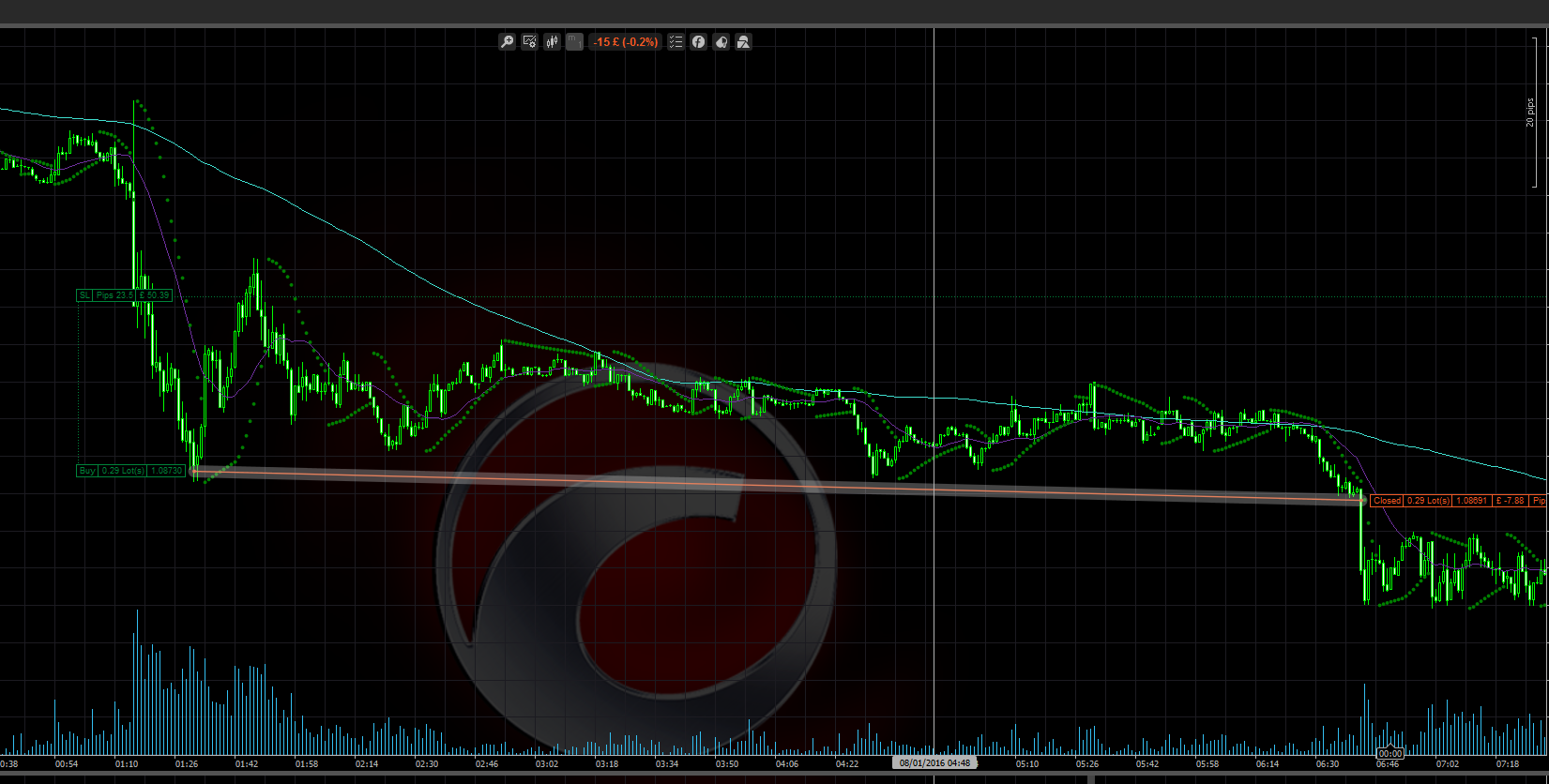Select the Closed position label
1549x784 pixels.
pyautogui.click(x=1387, y=501)
